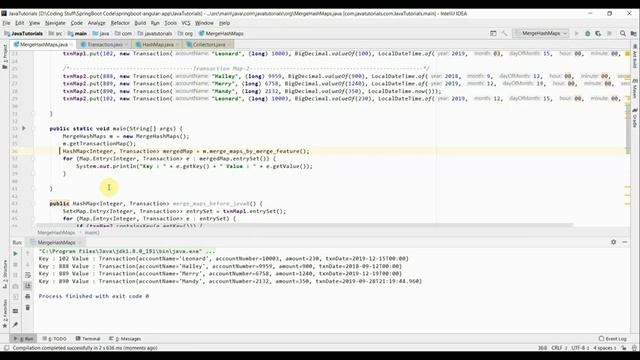640x360 pixels.
Task: Click java breadcrumb in navigation bar
Action: (x=101, y=33)
